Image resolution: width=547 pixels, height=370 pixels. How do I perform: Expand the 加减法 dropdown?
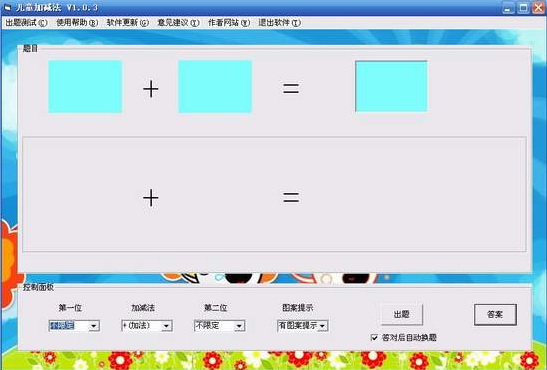click(166, 326)
